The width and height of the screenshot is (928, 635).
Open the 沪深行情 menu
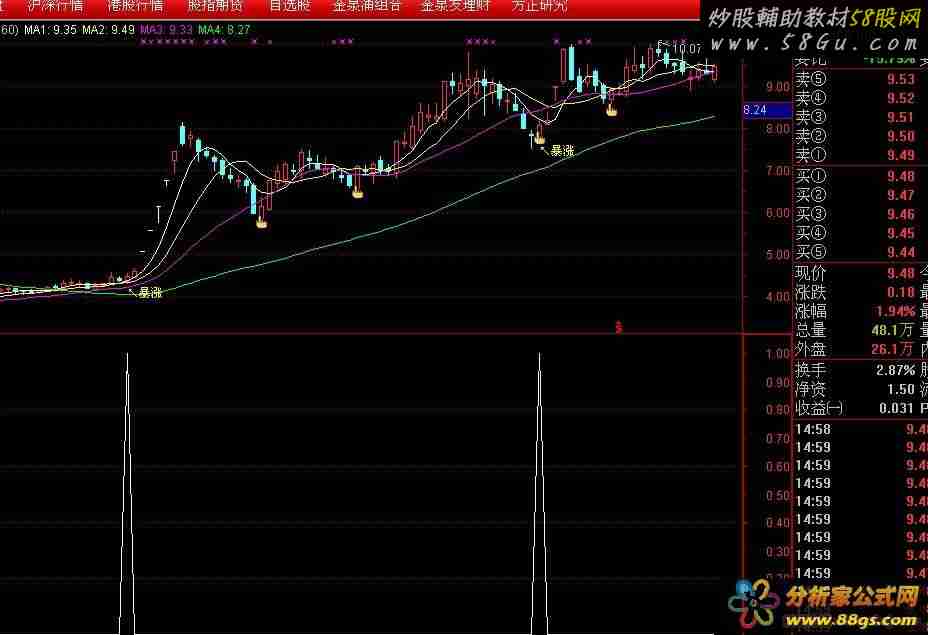coord(56,7)
